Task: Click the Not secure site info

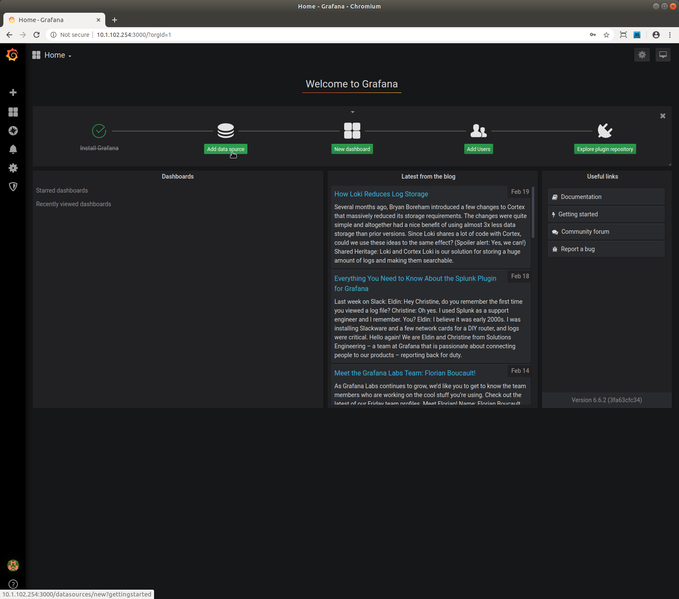Action: (x=70, y=35)
